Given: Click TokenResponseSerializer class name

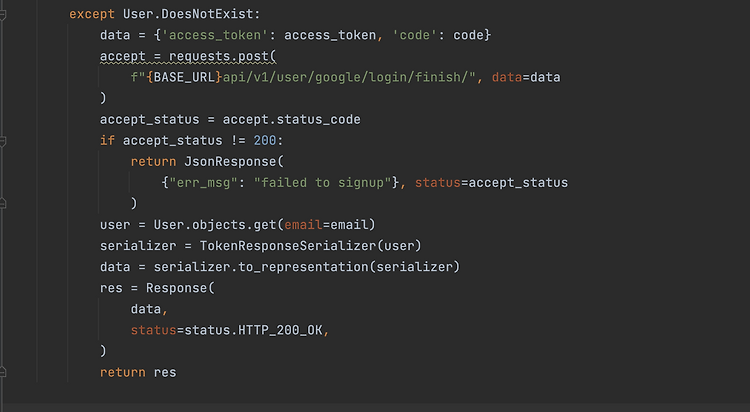Looking at the screenshot, I should (x=287, y=246).
